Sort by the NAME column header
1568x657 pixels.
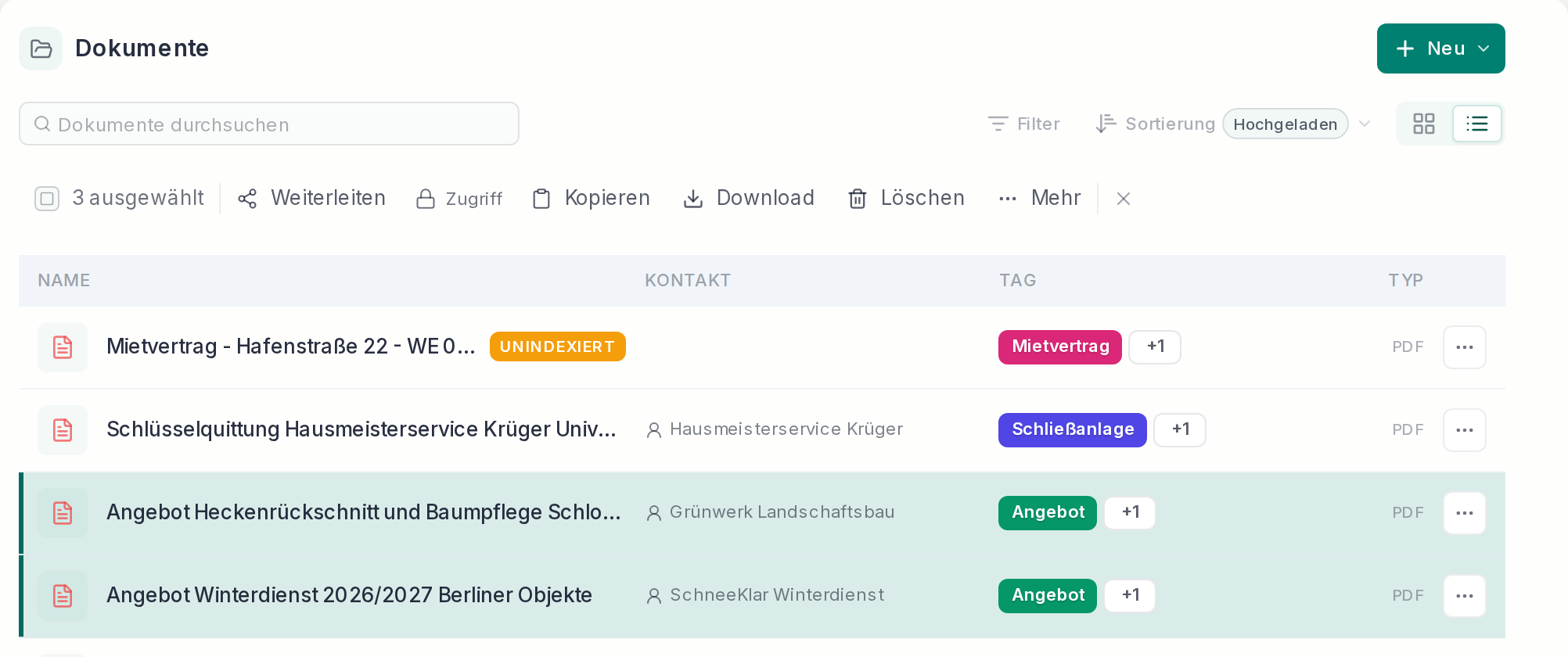tap(64, 280)
